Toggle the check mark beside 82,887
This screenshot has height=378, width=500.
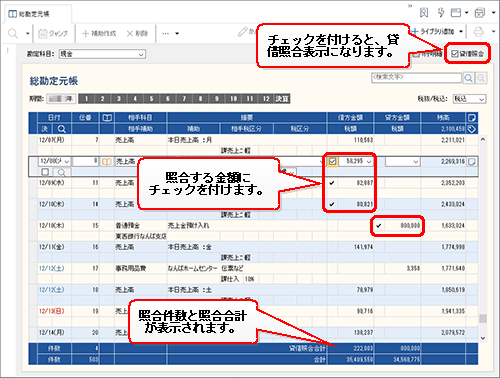[x=332, y=183]
